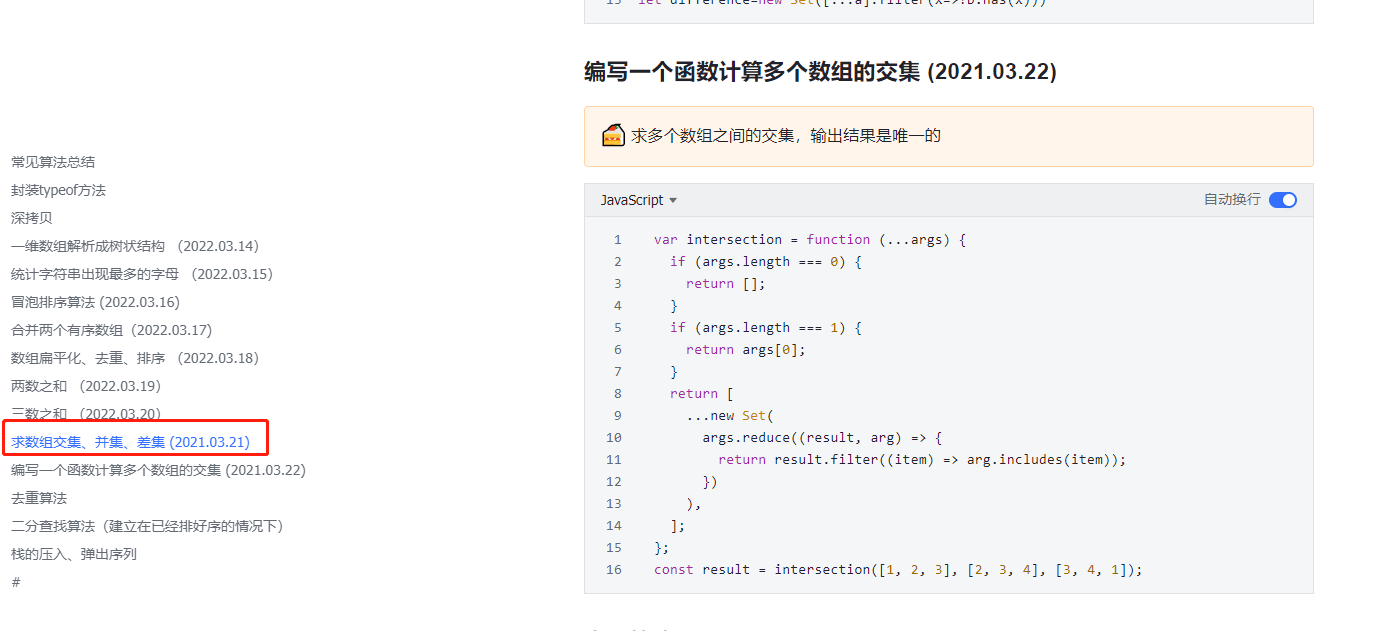Open 编写一个函数计算多个数组的交集 outline item
The width and height of the screenshot is (1384, 631).
[x=158, y=470]
